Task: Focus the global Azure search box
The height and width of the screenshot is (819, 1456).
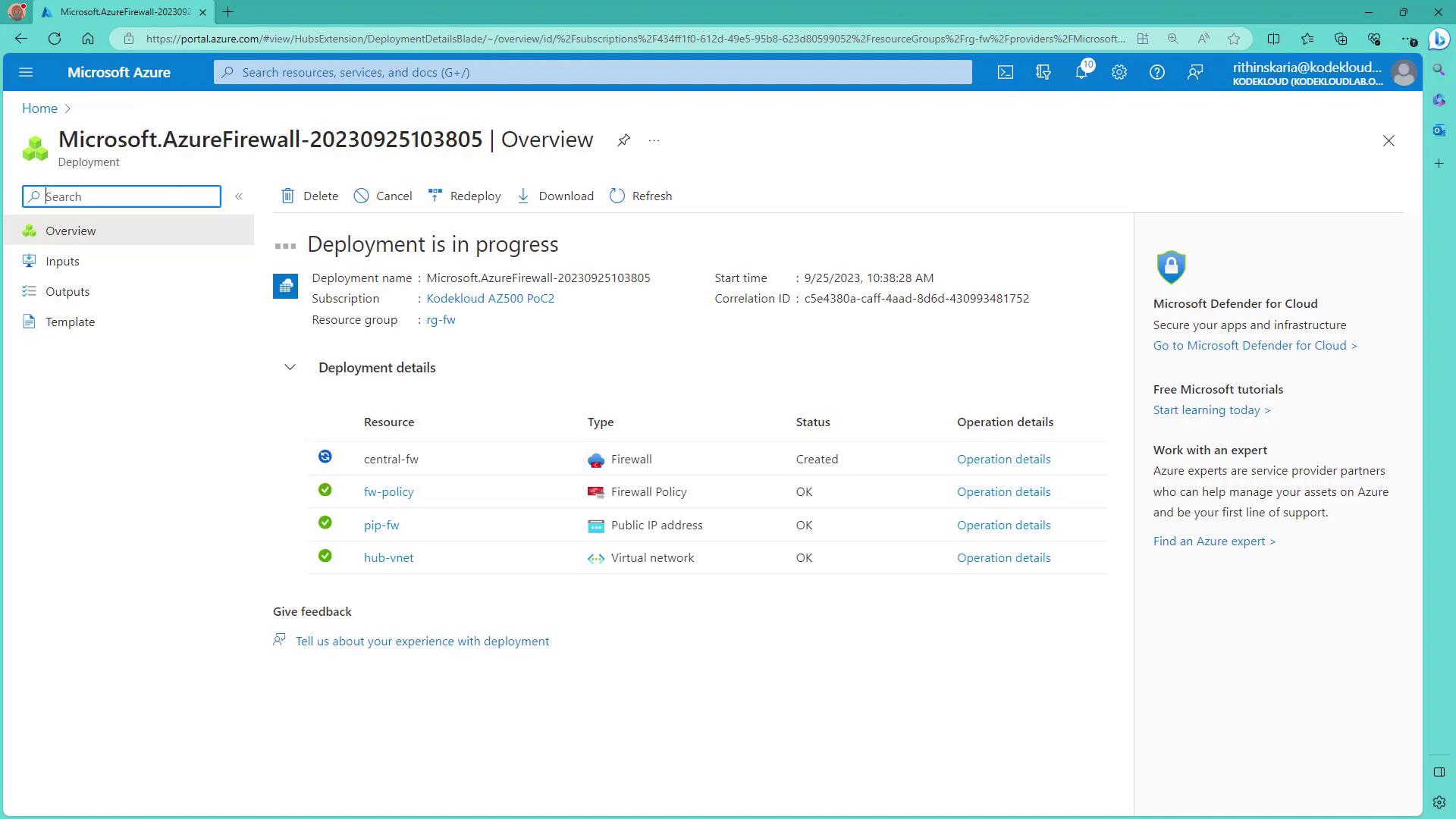Action: click(x=591, y=73)
